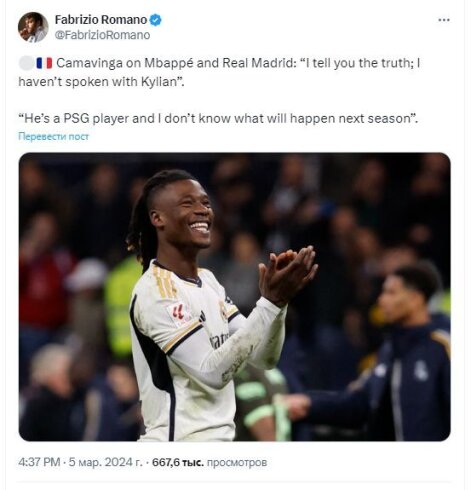Click the LaLiga sleeve patch in photo
This screenshot has height=490, width=471.
(177, 313)
